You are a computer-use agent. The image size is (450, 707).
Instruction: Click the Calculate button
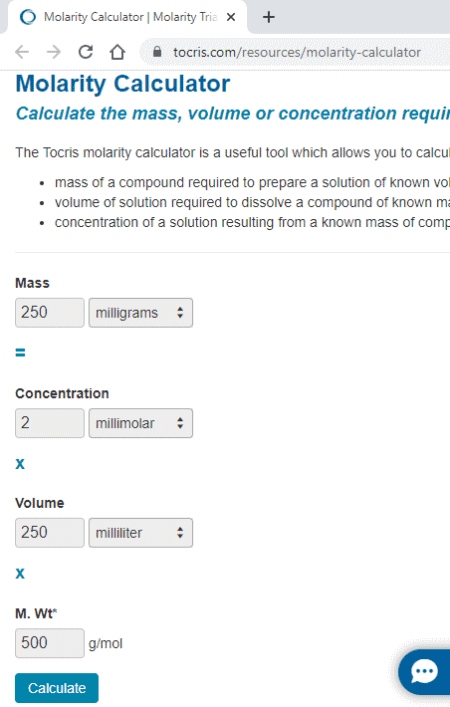pyautogui.click(x=57, y=688)
